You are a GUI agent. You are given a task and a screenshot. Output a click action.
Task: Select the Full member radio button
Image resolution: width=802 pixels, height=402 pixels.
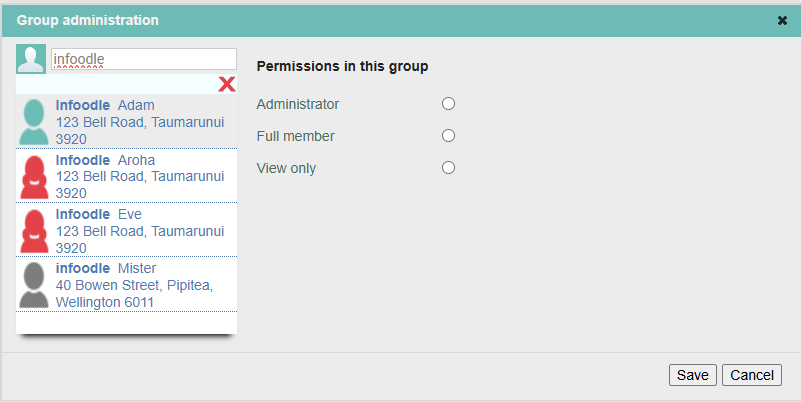pos(449,136)
